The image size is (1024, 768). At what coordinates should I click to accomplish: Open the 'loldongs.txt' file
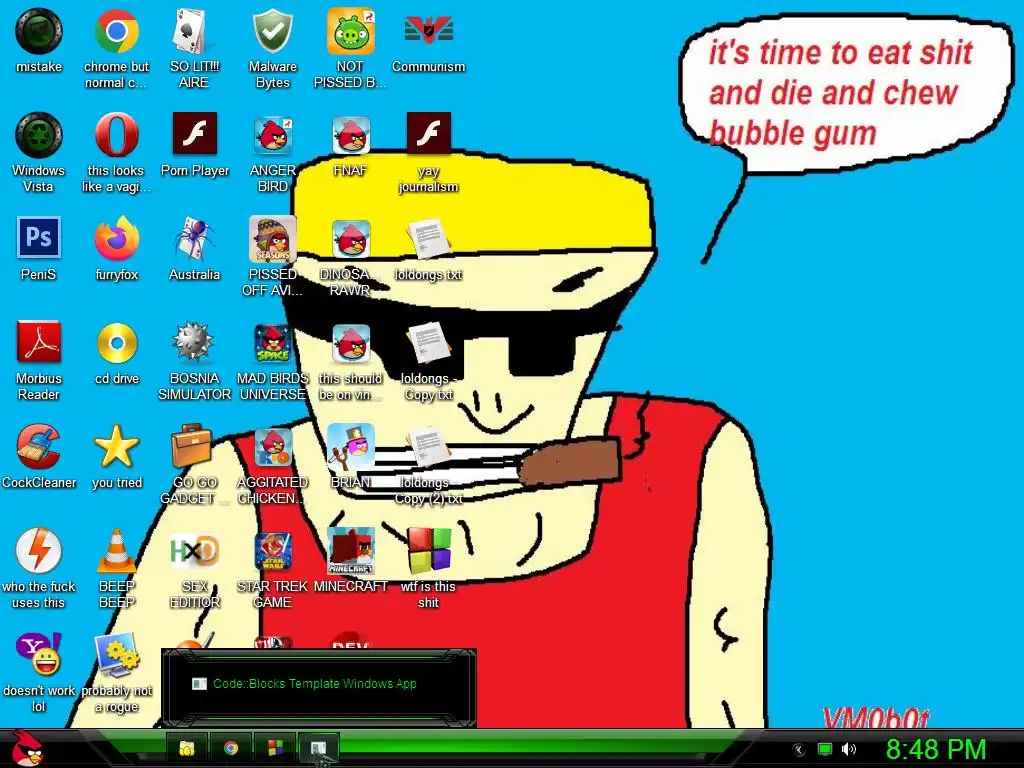pyautogui.click(x=428, y=239)
